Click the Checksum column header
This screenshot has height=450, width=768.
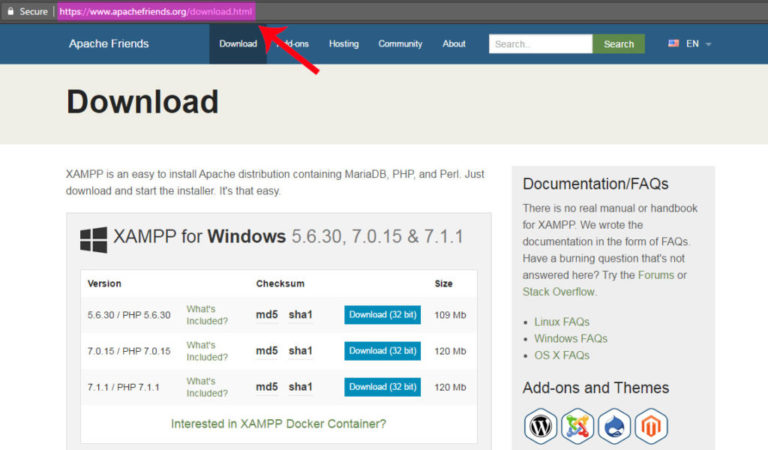280,284
